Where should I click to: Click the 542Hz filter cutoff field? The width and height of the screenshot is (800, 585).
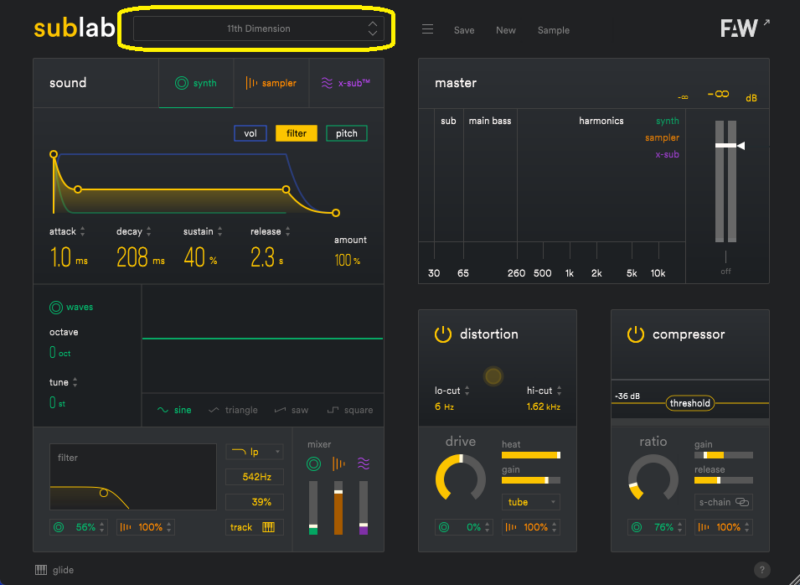tap(254, 477)
